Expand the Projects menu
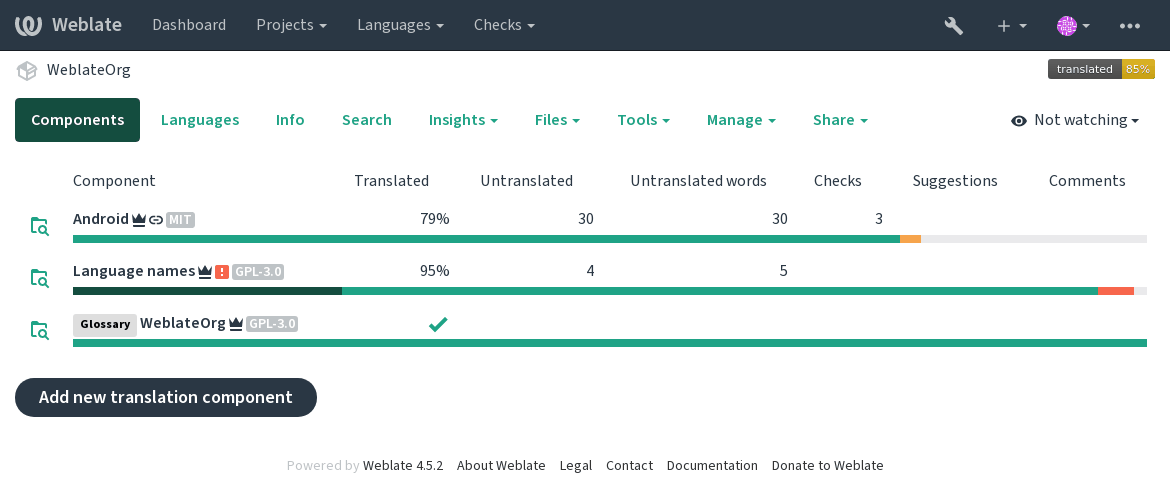The image size is (1170, 503). (292, 25)
